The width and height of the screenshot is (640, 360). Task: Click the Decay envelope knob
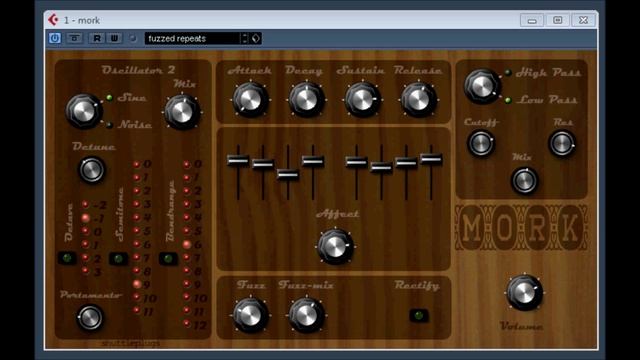(307, 100)
